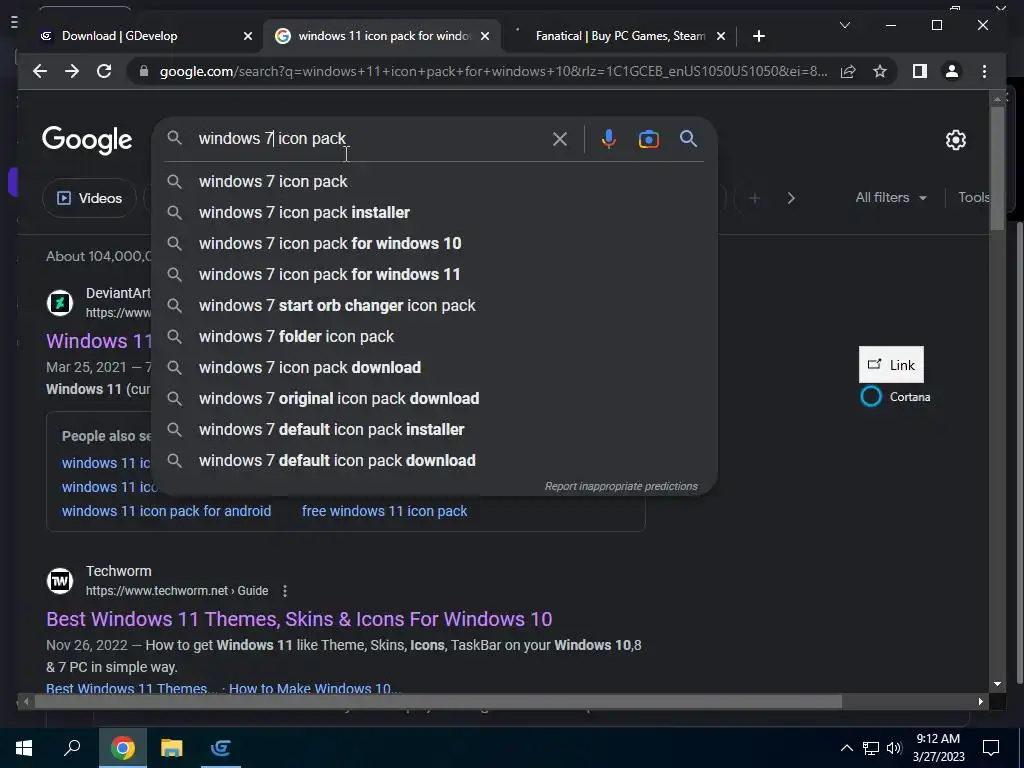Open taskbar search magnifier
Image resolution: width=1024 pixels, height=768 pixels.
72,748
